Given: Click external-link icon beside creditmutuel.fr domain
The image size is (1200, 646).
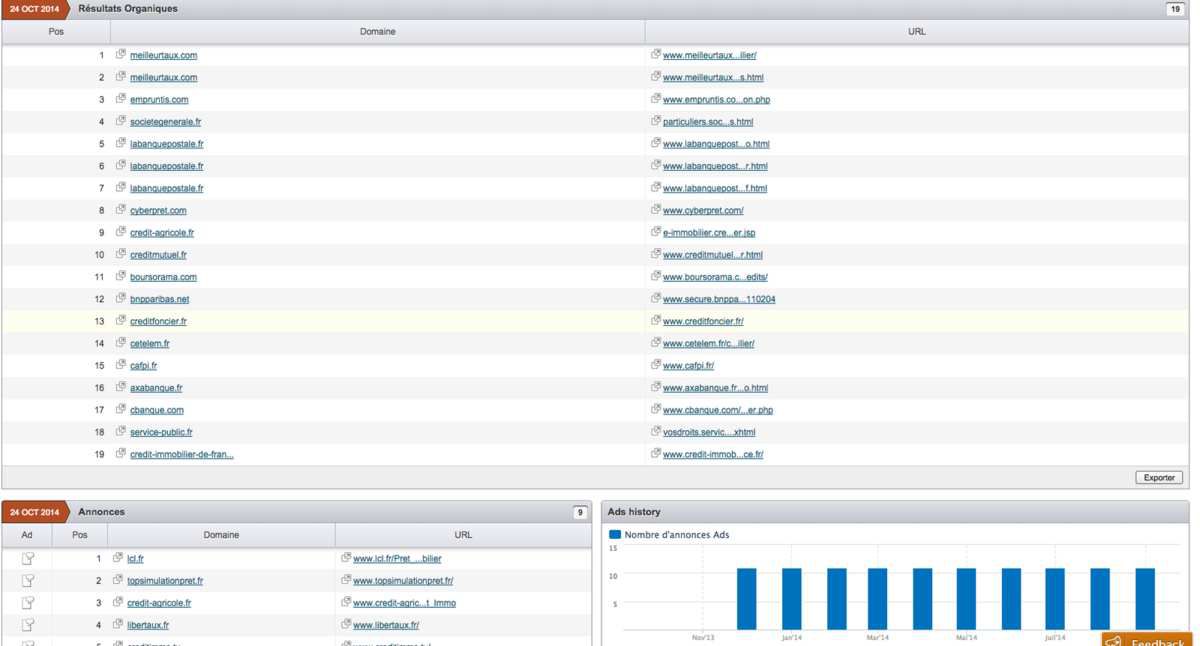Looking at the screenshot, I should point(120,254).
